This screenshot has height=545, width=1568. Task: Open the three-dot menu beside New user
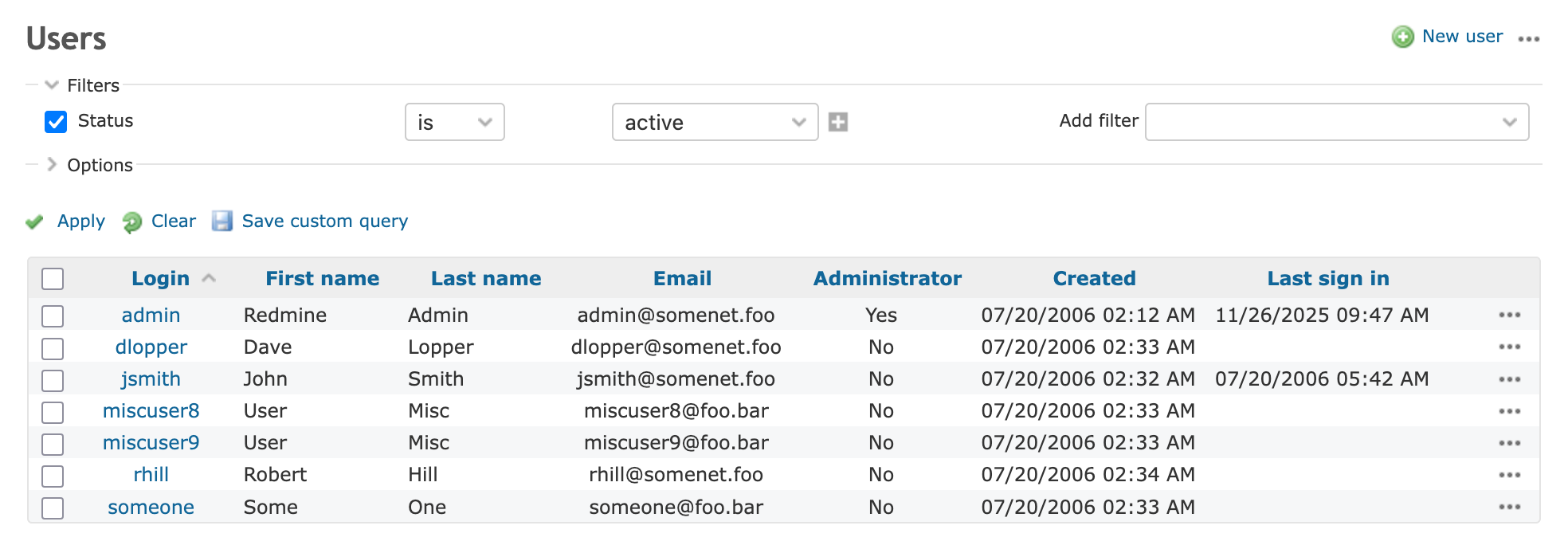click(x=1528, y=38)
